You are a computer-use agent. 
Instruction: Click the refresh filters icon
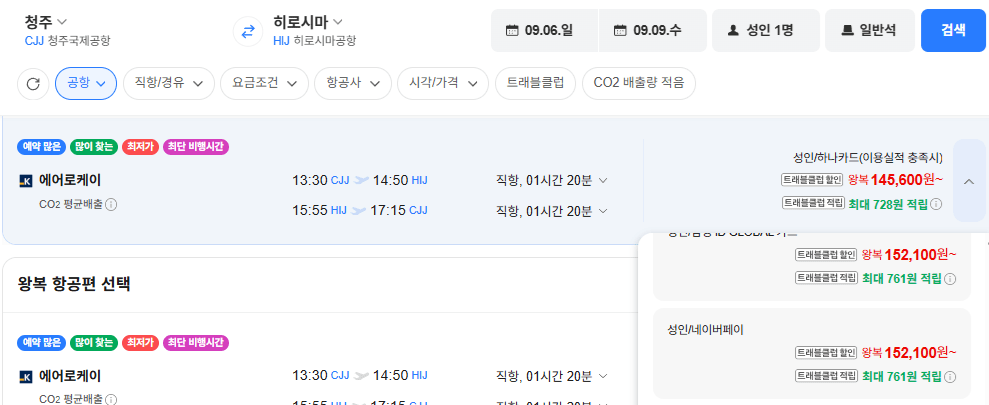click(33, 84)
